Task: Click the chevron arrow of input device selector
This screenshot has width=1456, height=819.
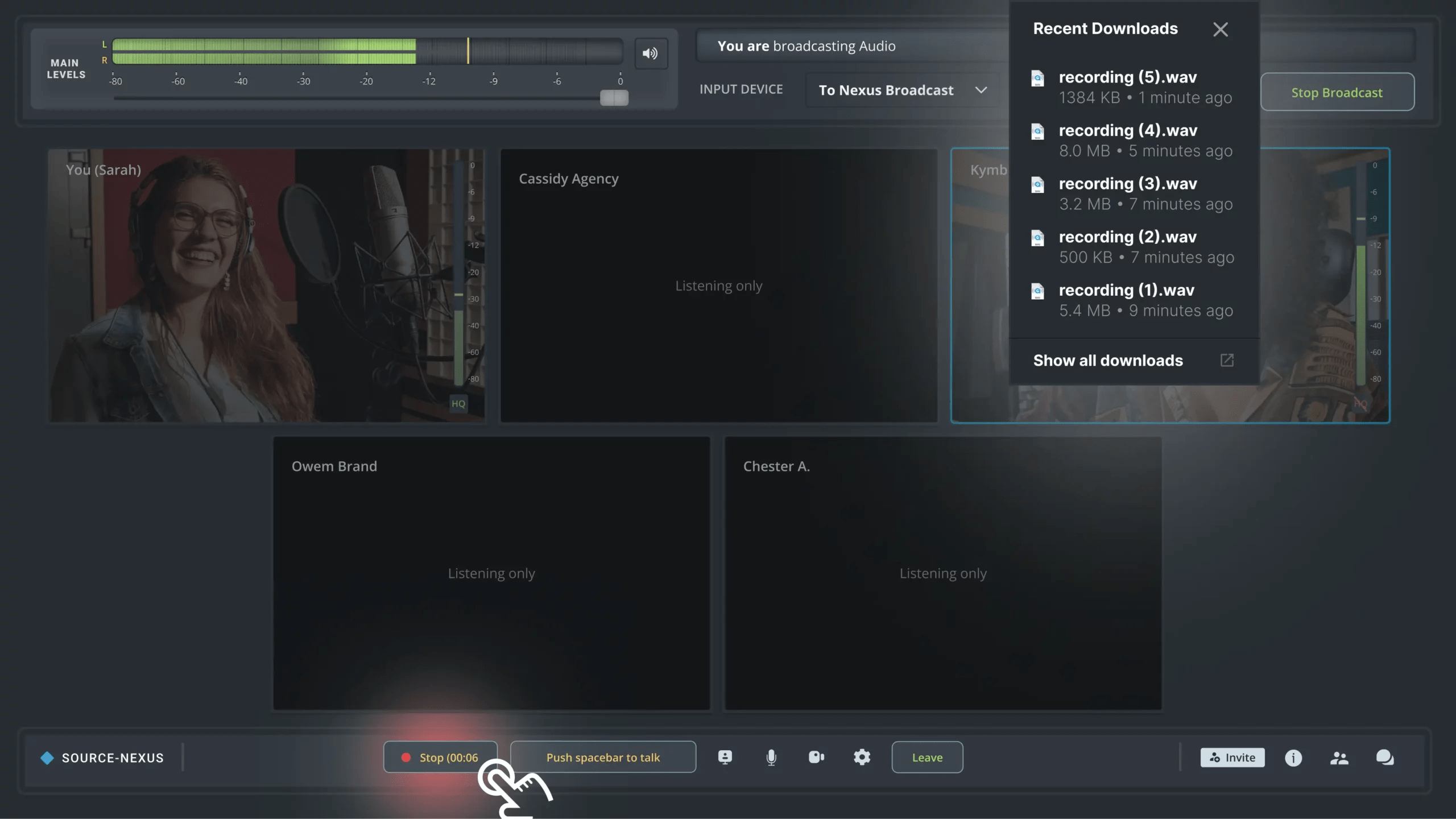Action: pyautogui.click(x=981, y=90)
